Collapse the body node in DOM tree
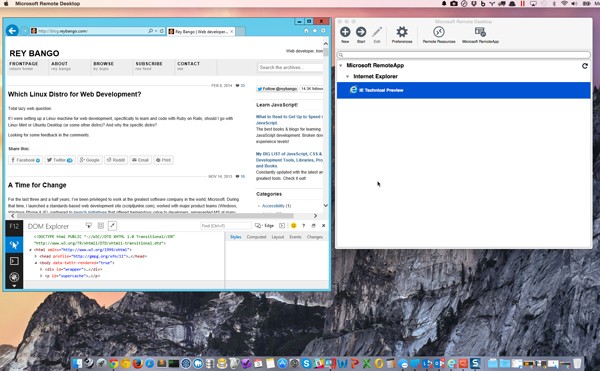The image size is (600, 371). click(36, 263)
